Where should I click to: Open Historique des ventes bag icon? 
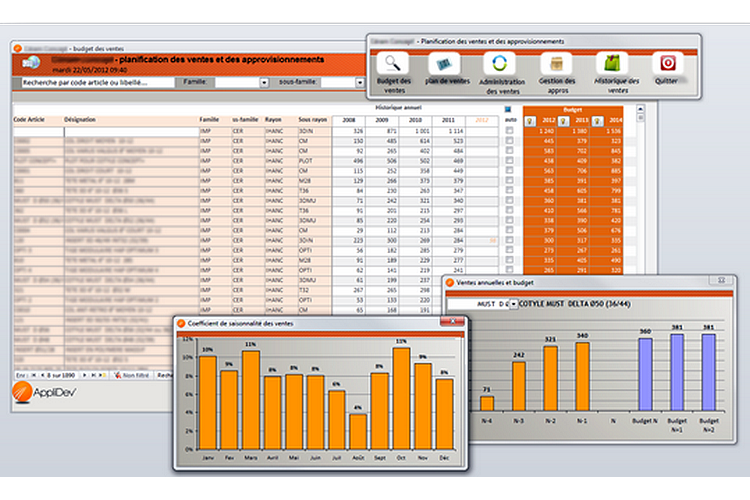point(612,64)
